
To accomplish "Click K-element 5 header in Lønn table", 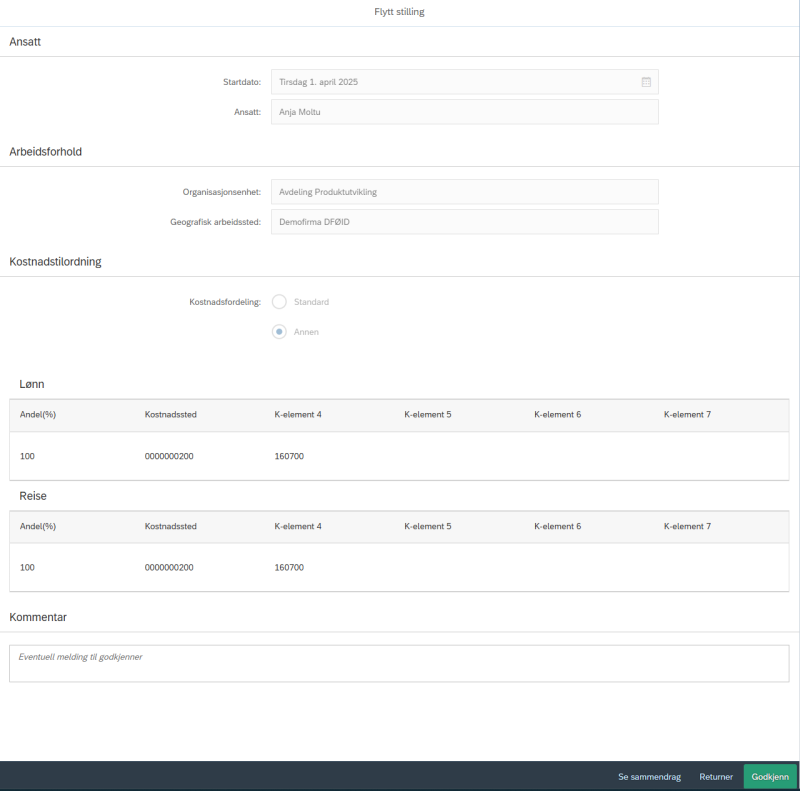I will click(x=428, y=414).
